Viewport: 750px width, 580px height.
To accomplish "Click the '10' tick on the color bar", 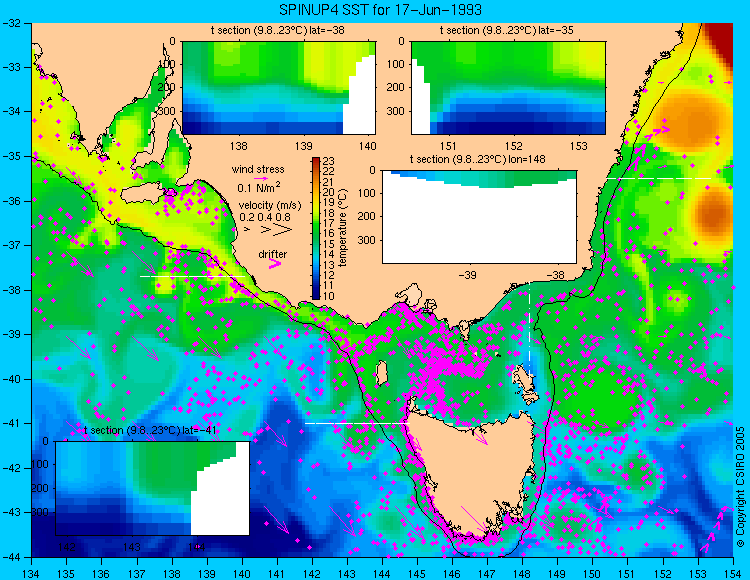I will [x=328, y=296].
